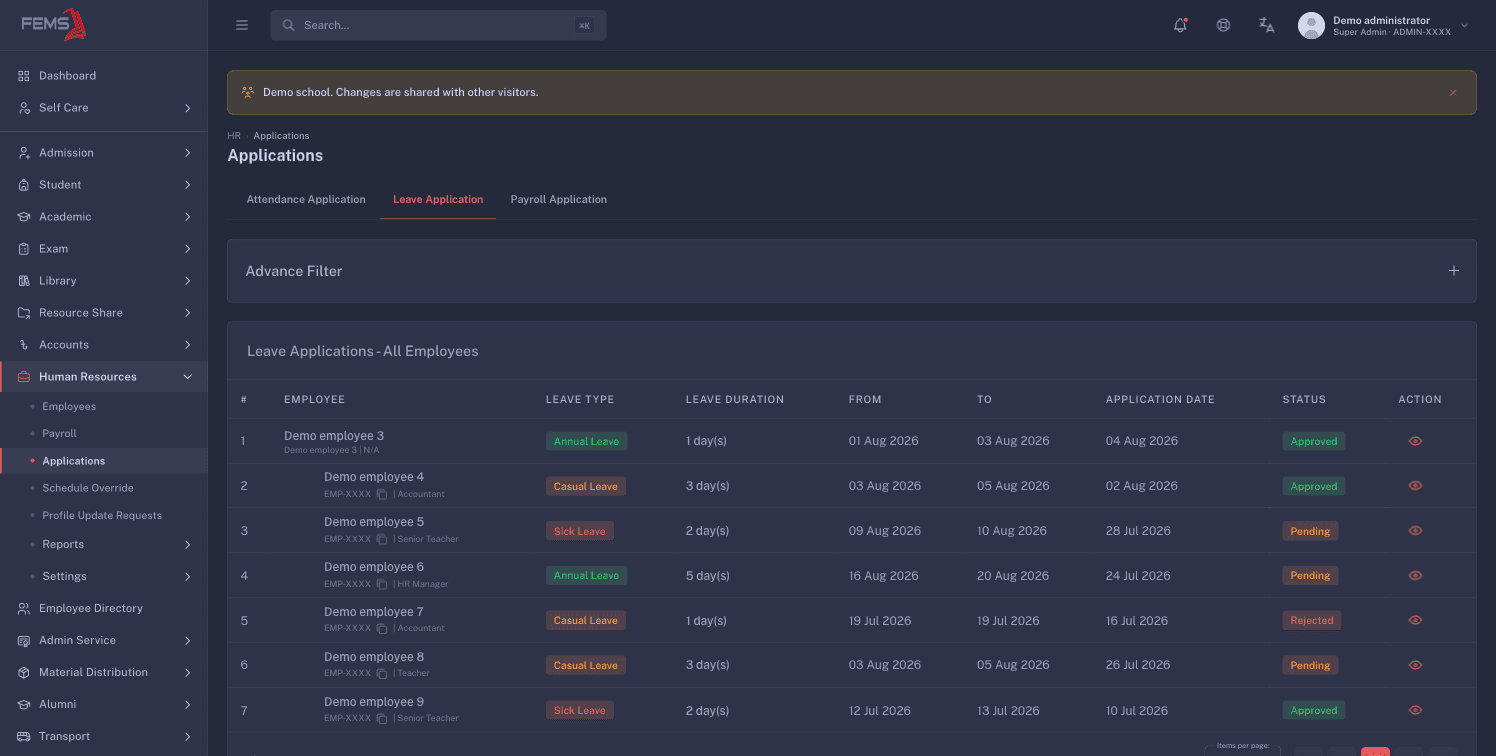The height and width of the screenshot is (756, 1496).
Task: Expand the Student menu
Action: [104, 185]
